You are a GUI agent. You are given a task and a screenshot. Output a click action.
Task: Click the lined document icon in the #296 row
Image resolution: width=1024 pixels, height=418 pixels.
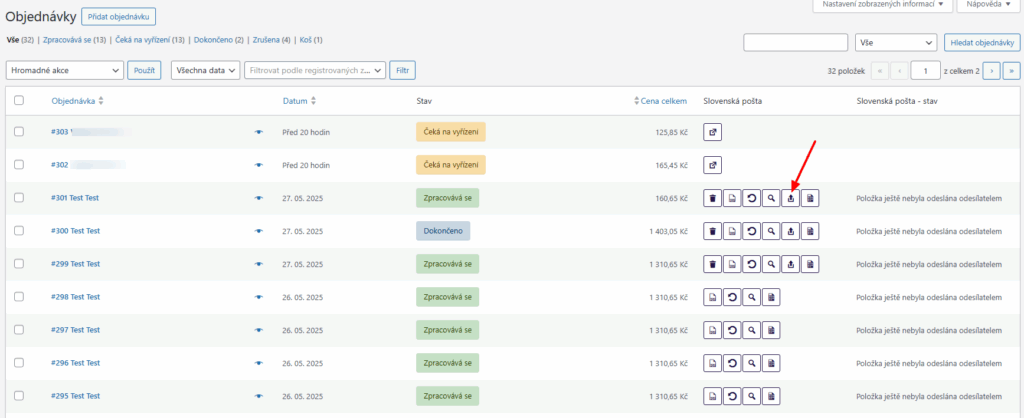[771, 362]
